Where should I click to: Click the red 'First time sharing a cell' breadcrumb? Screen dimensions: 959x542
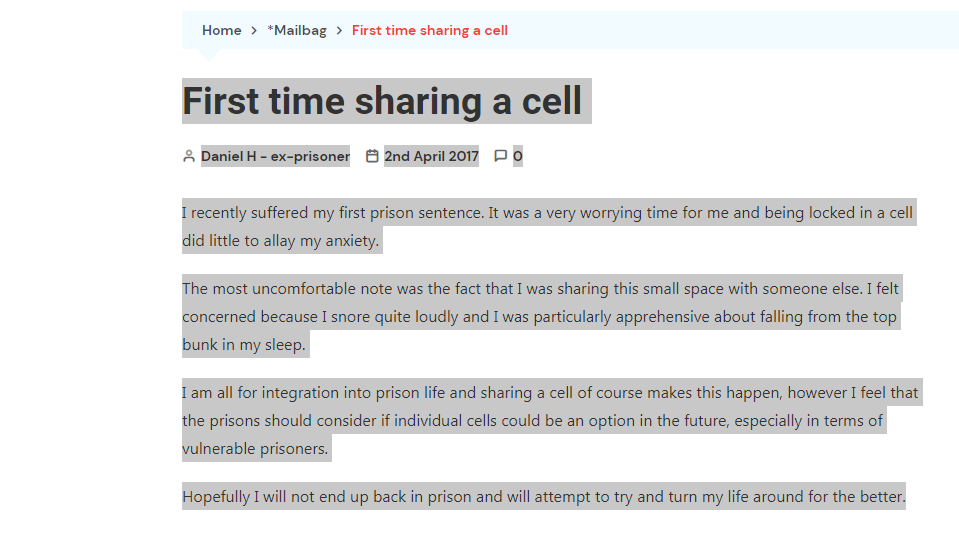point(429,31)
